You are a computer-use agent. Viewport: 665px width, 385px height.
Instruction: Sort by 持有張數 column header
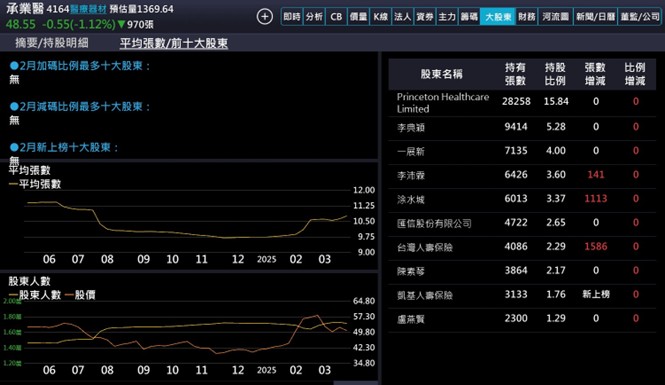click(515, 74)
